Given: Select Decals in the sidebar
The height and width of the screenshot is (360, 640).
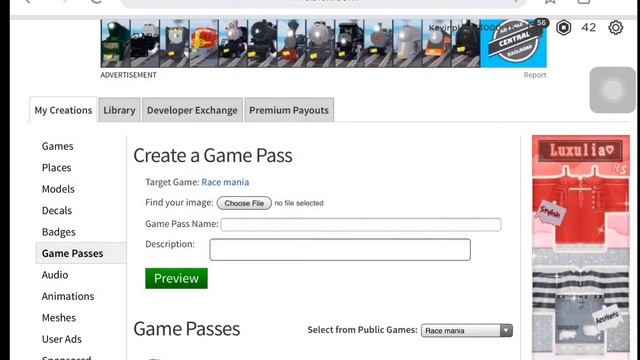Looking at the screenshot, I should point(57,211).
